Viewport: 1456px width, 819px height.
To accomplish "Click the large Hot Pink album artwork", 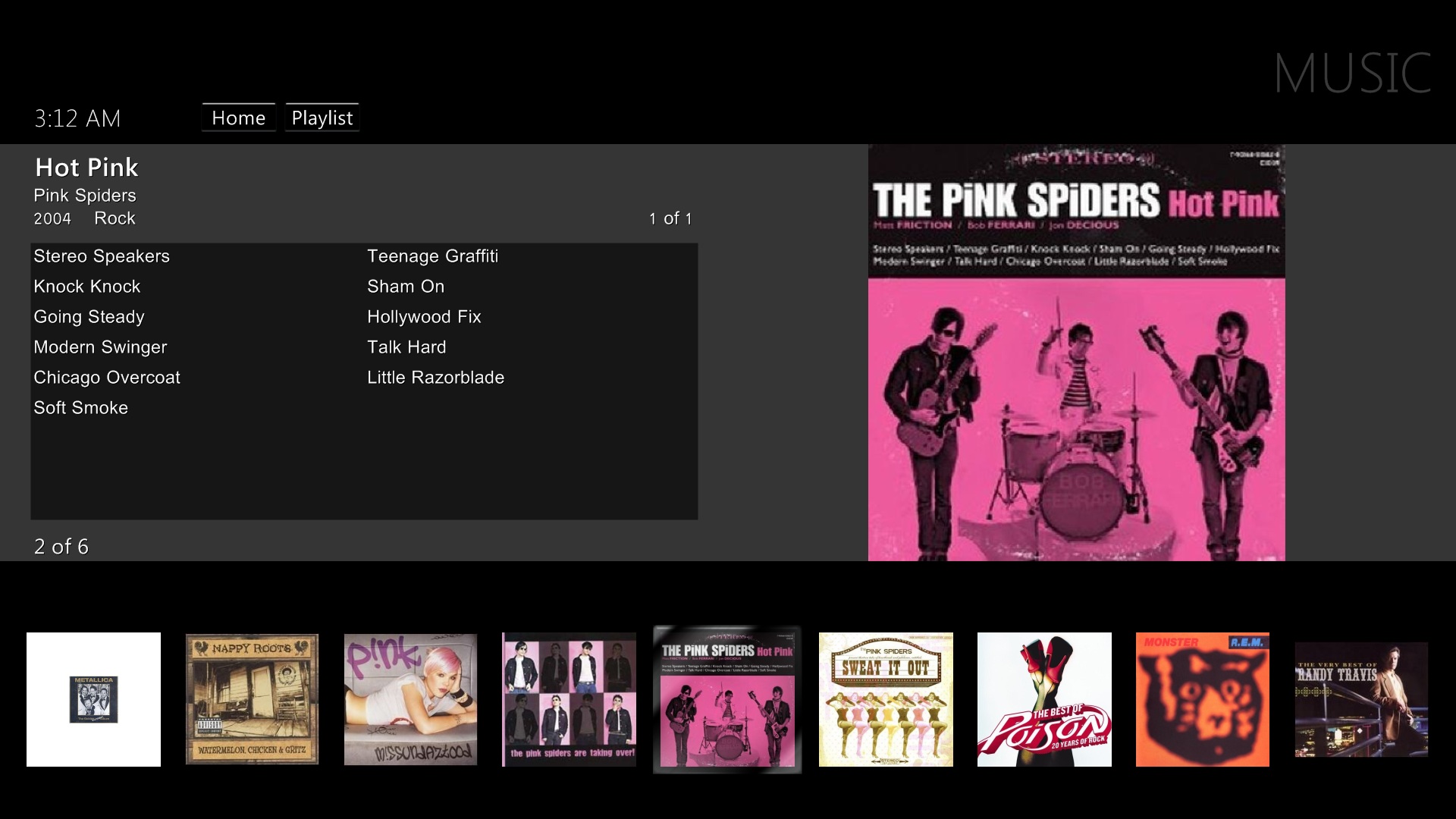I will point(1077,353).
